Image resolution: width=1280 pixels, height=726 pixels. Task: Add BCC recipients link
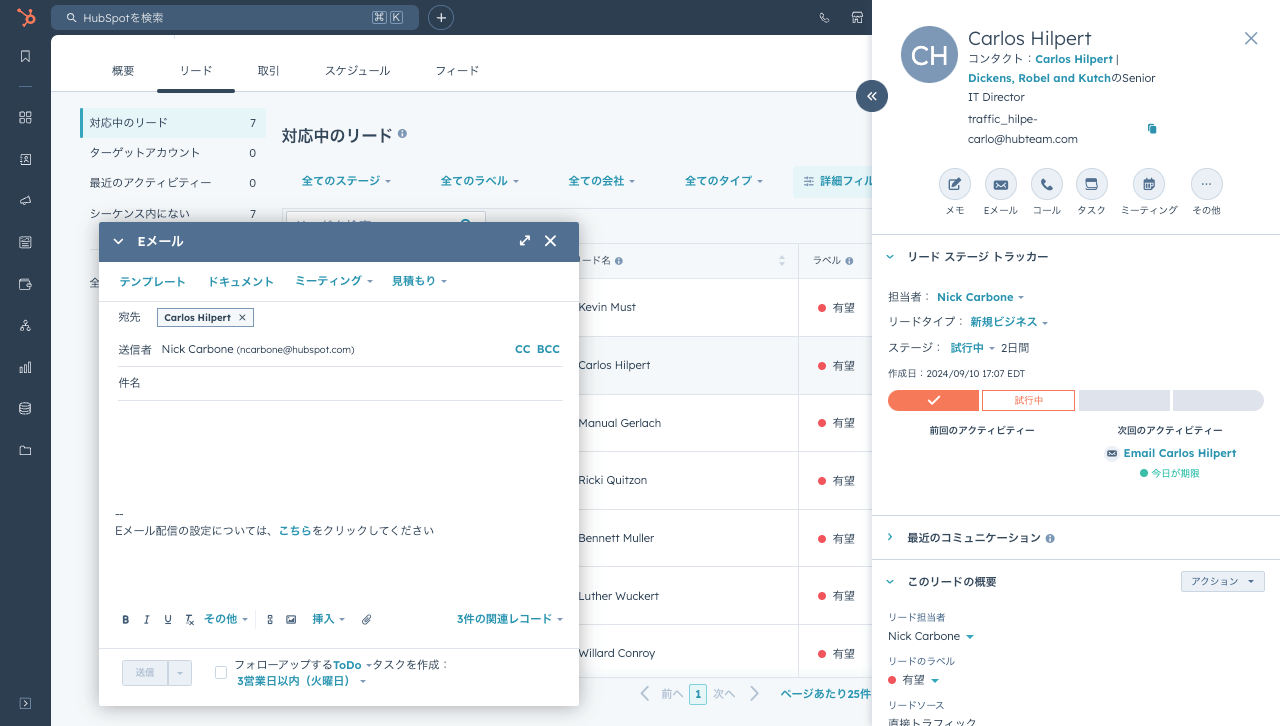coord(548,349)
